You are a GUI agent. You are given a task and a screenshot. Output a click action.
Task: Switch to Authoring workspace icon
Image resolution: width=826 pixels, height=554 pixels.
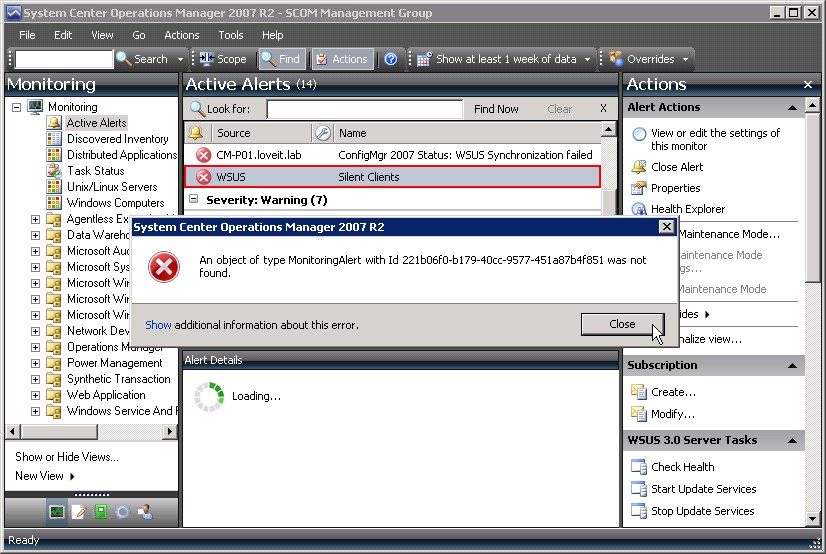78,512
